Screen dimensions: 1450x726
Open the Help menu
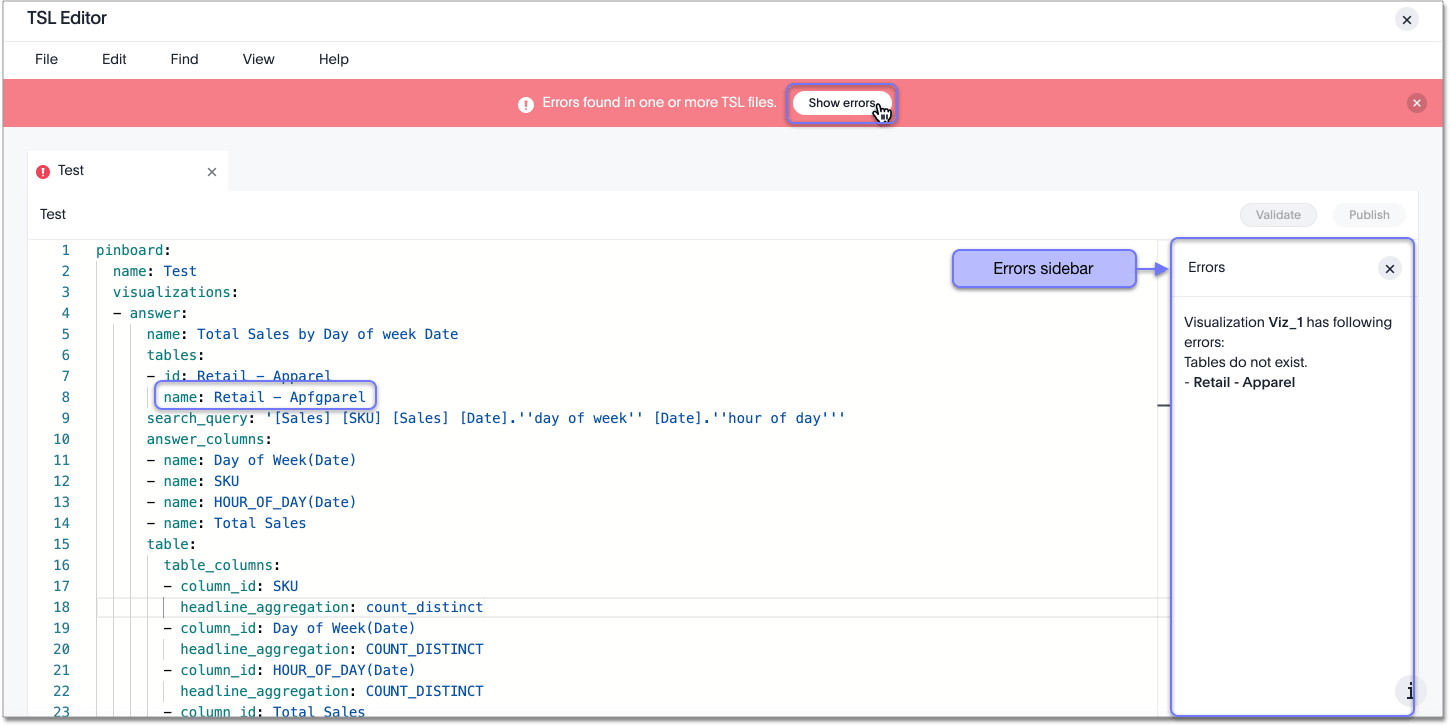[333, 59]
